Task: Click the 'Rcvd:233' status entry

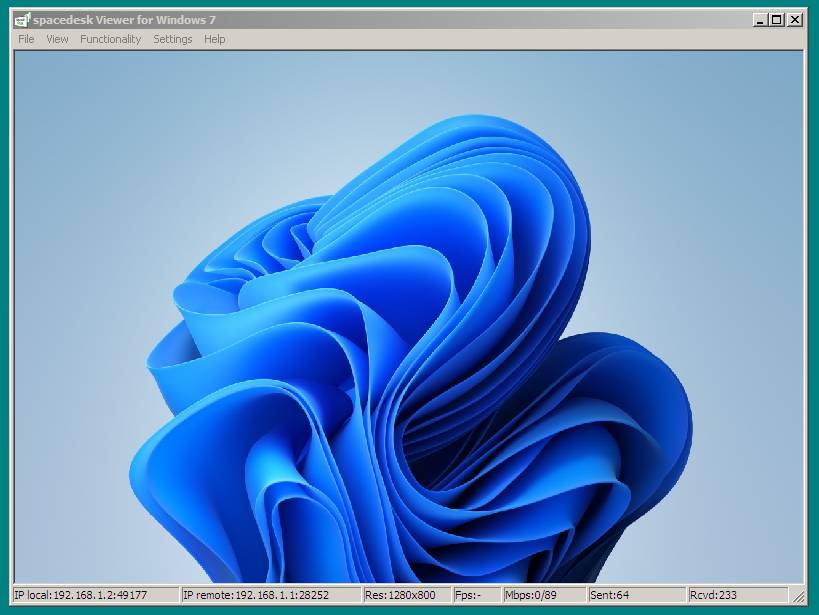Action: click(x=738, y=595)
